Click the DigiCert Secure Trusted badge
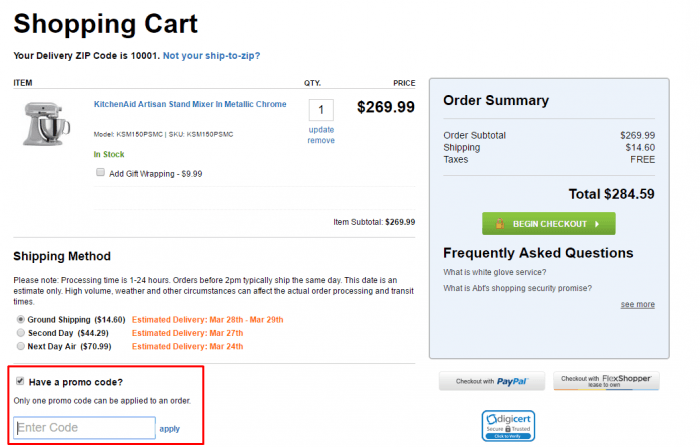Viewport: 700px width, 447px height. 508,426
